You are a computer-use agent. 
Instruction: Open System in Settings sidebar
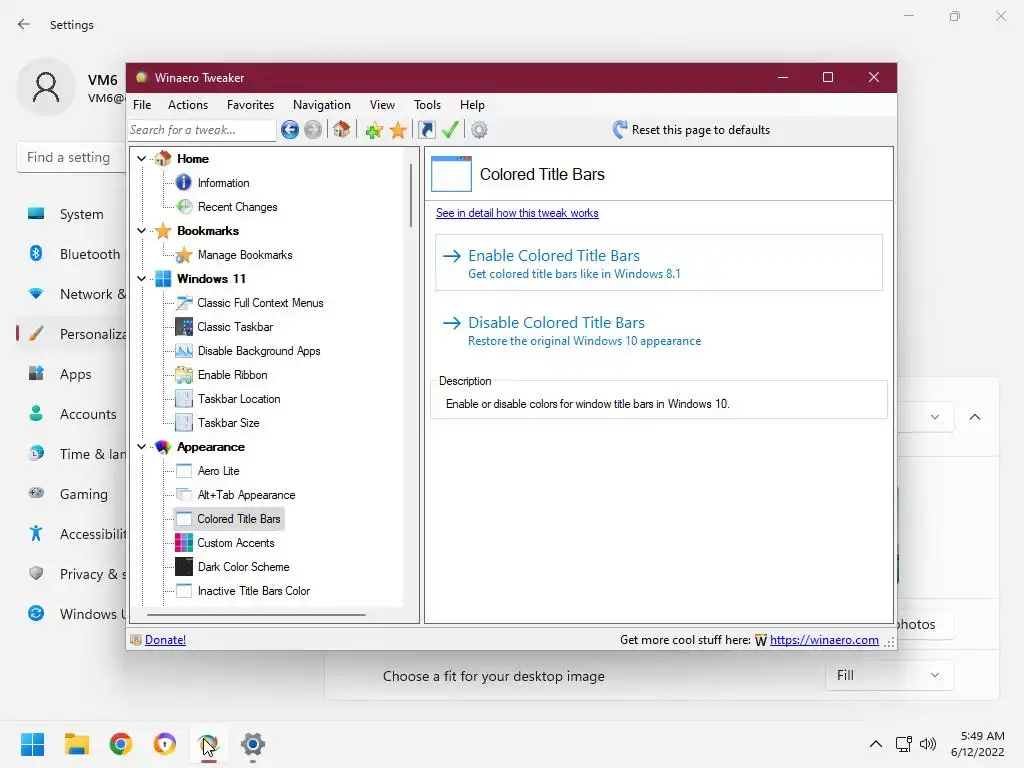point(72,214)
